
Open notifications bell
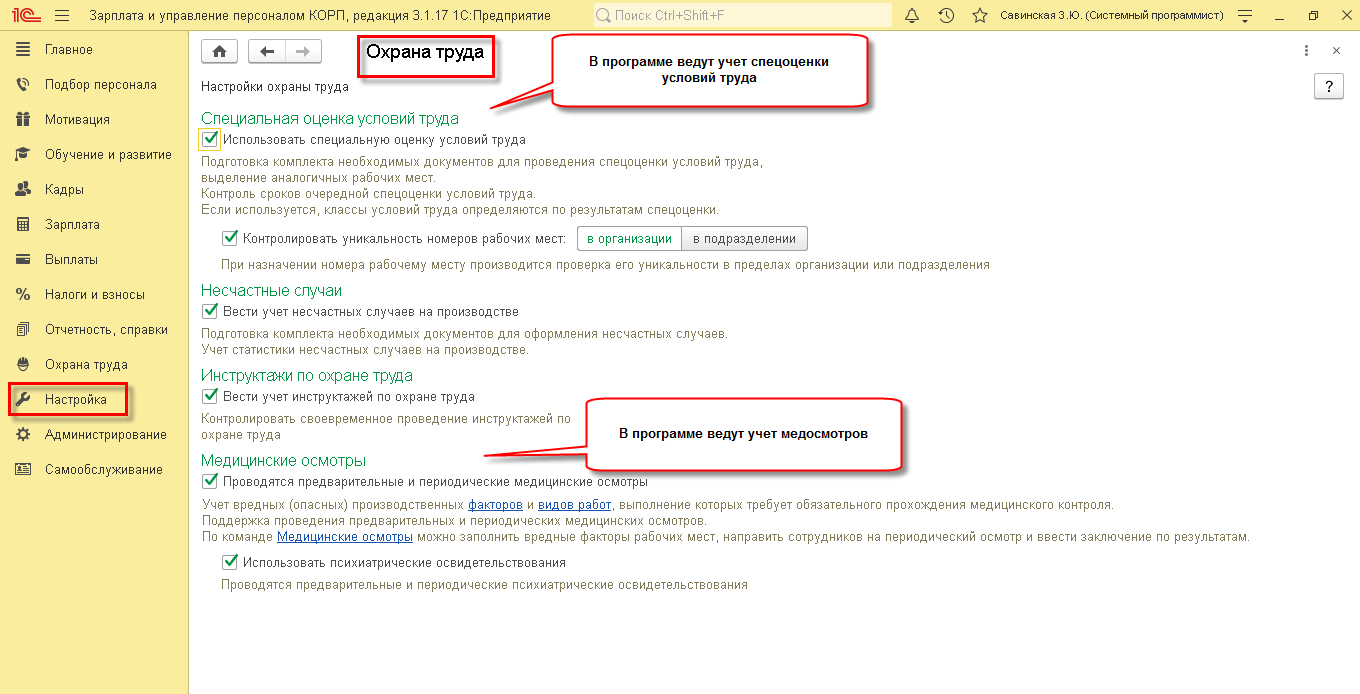pos(912,16)
